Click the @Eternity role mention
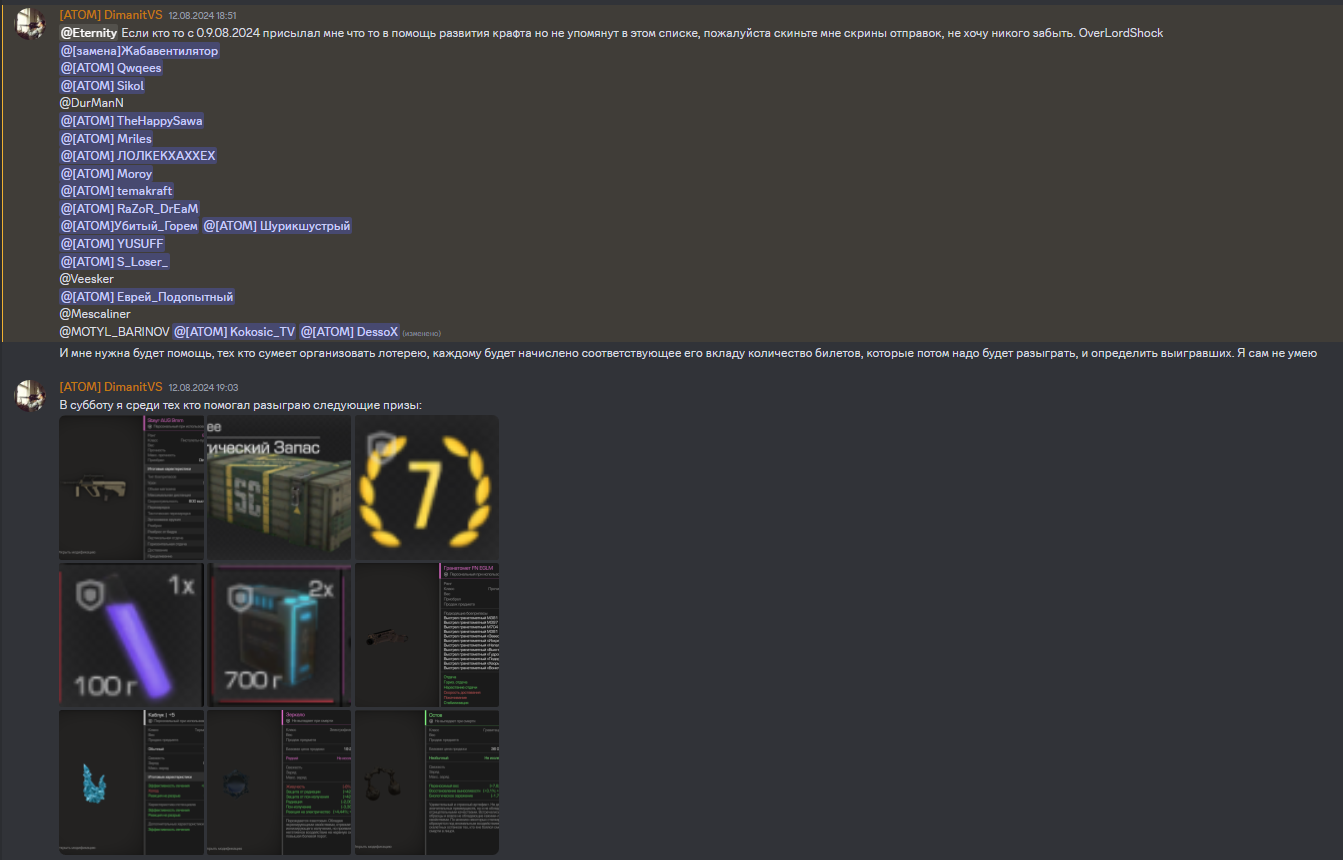The image size is (1343, 860). (89, 33)
